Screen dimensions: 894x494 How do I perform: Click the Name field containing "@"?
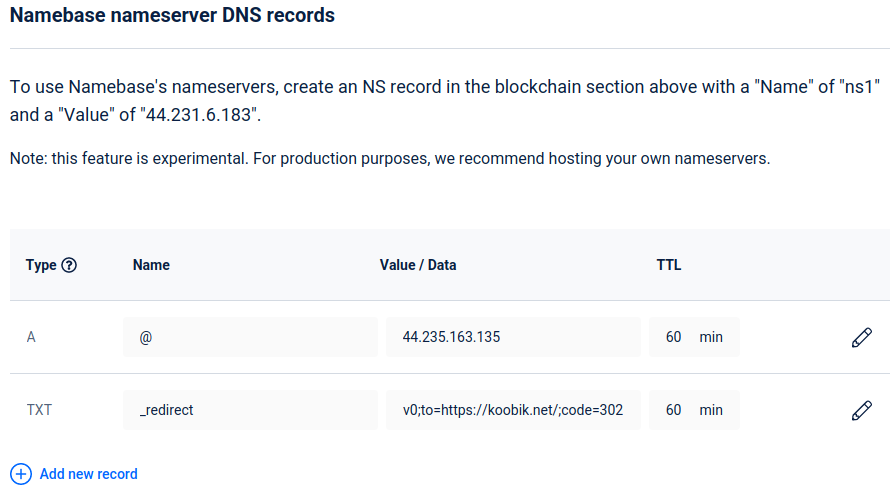click(250, 338)
